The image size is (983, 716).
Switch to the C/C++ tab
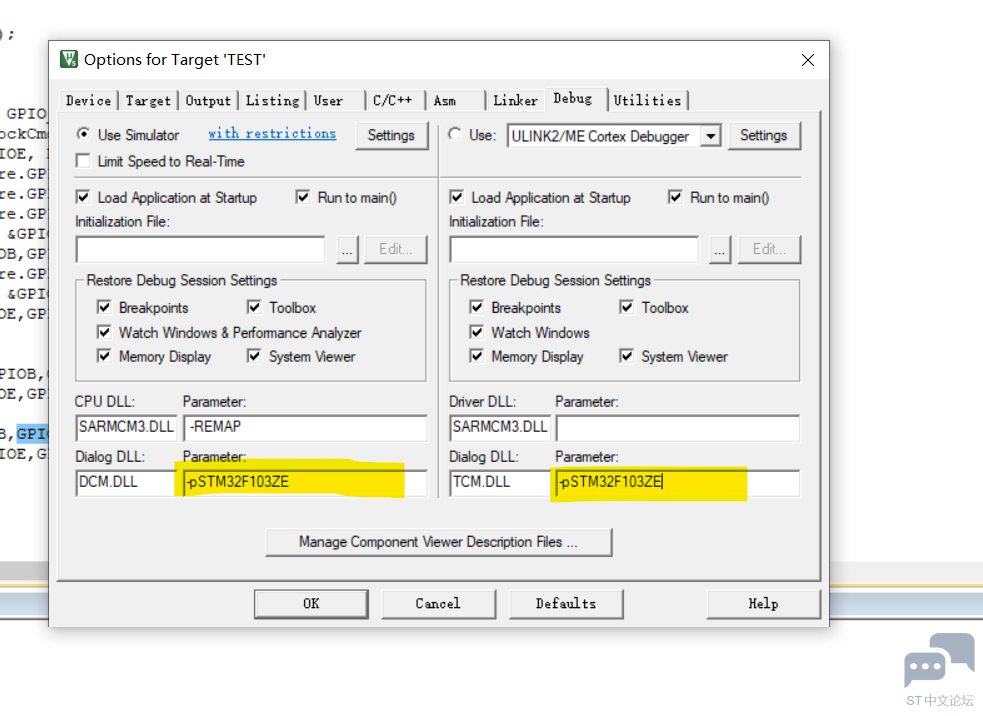[395, 100]
